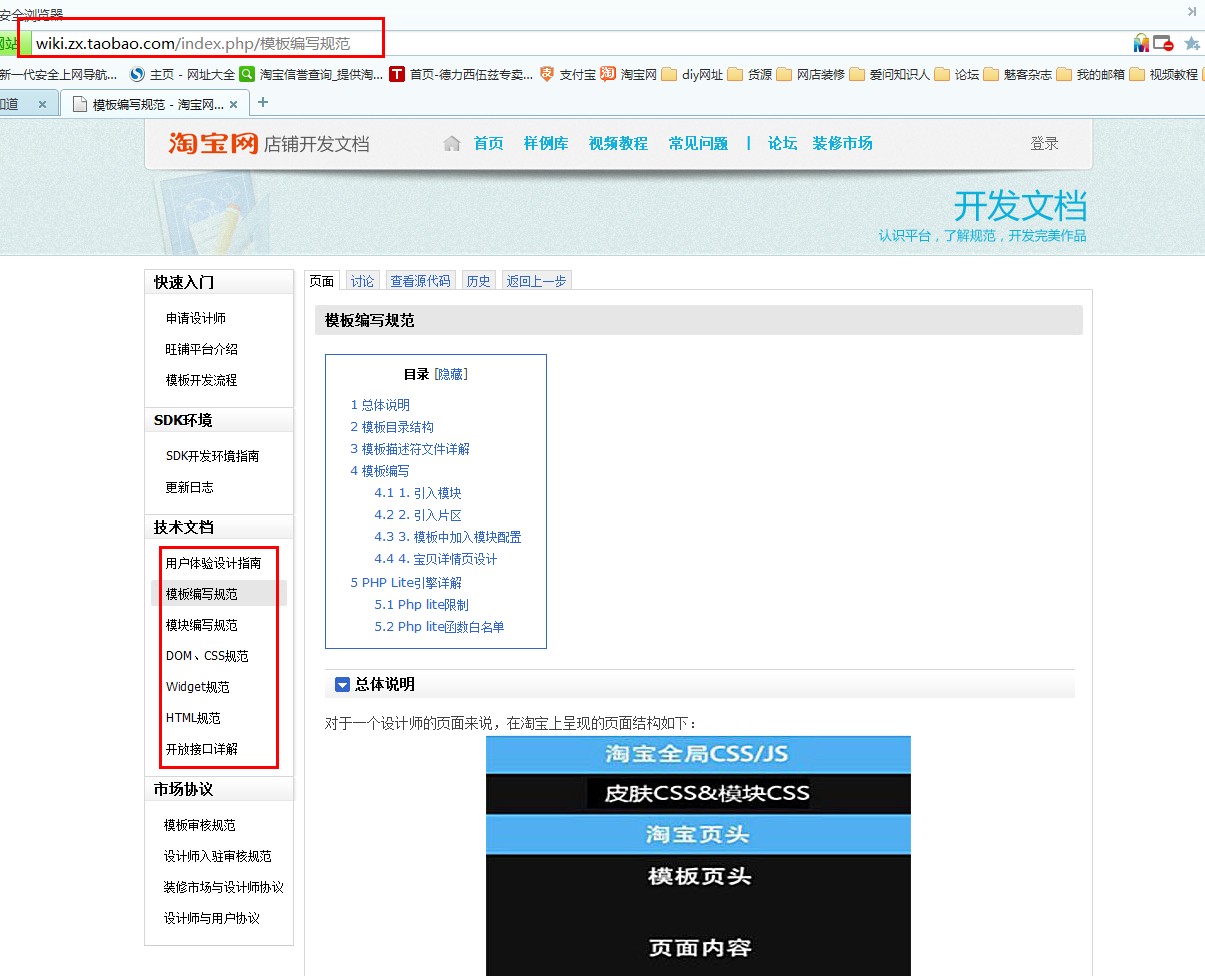Viewport: 1205px width, 976px height.
Task: Close the 模板编写规范 browser tab
Action: 234,104
